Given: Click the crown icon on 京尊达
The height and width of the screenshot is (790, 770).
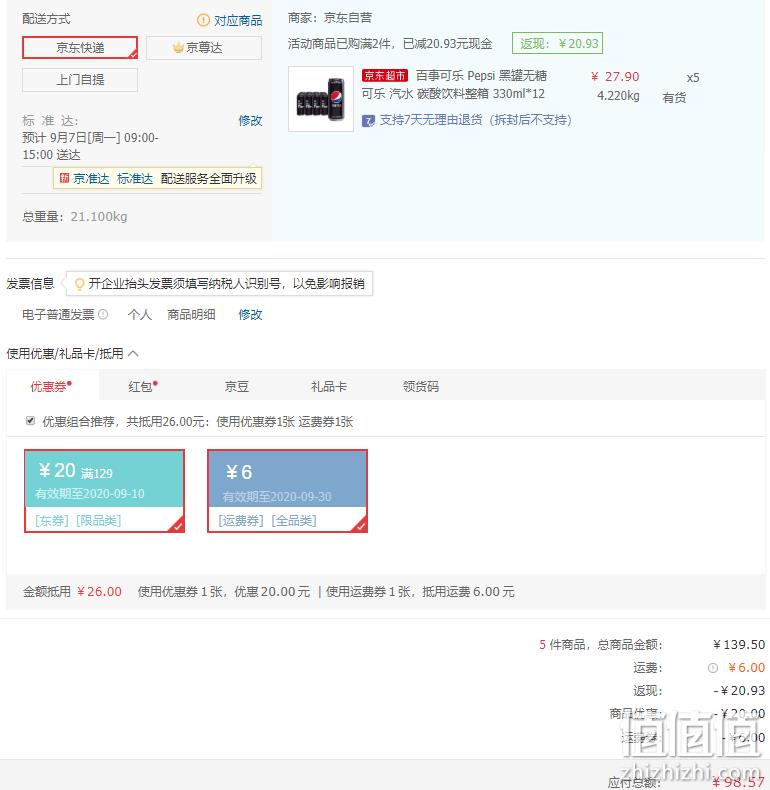Looking at the screenshot, I should click(x=178, y=47).
